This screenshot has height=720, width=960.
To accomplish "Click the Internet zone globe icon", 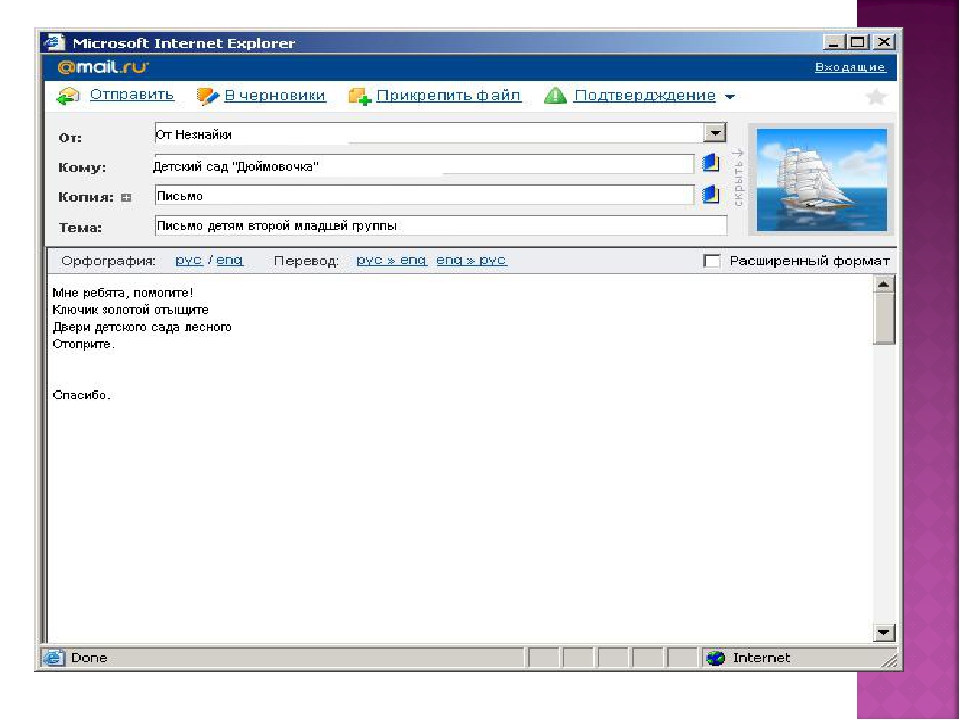I will click(715, 658).
